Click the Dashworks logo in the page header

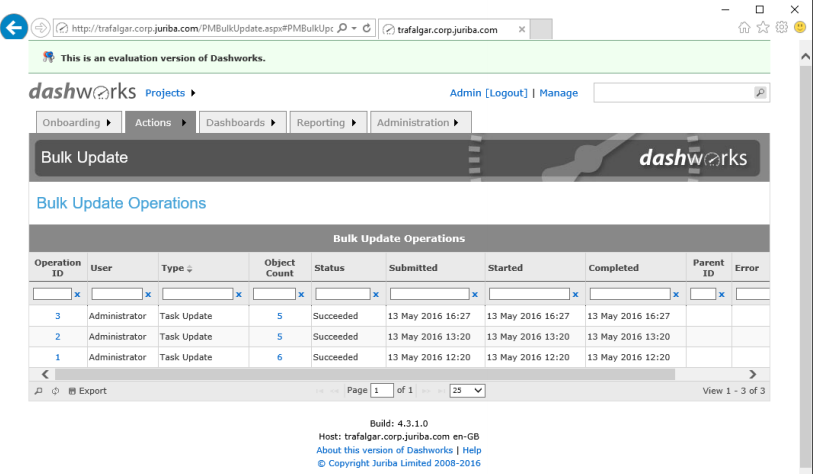82,92
